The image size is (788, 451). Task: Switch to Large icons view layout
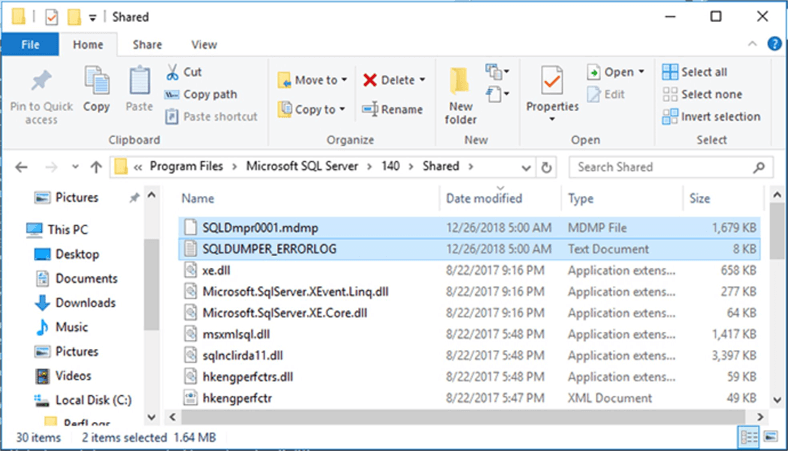770,437
